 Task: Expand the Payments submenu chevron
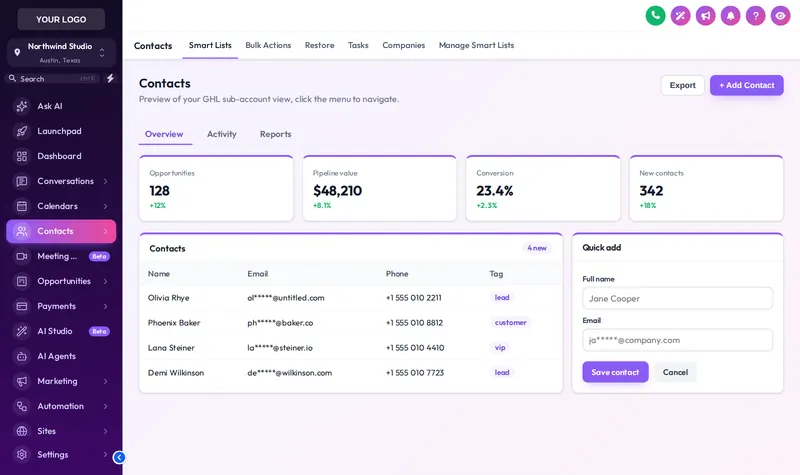[x=106, y=306]
